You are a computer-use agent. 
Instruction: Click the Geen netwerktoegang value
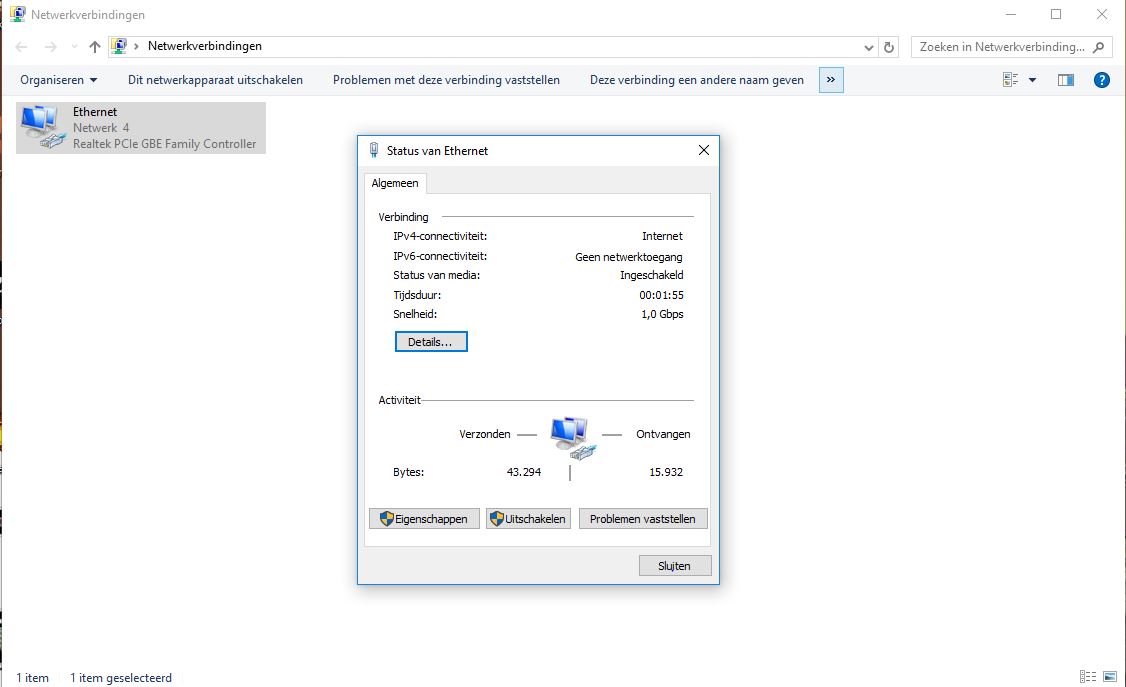pos(629,257)
